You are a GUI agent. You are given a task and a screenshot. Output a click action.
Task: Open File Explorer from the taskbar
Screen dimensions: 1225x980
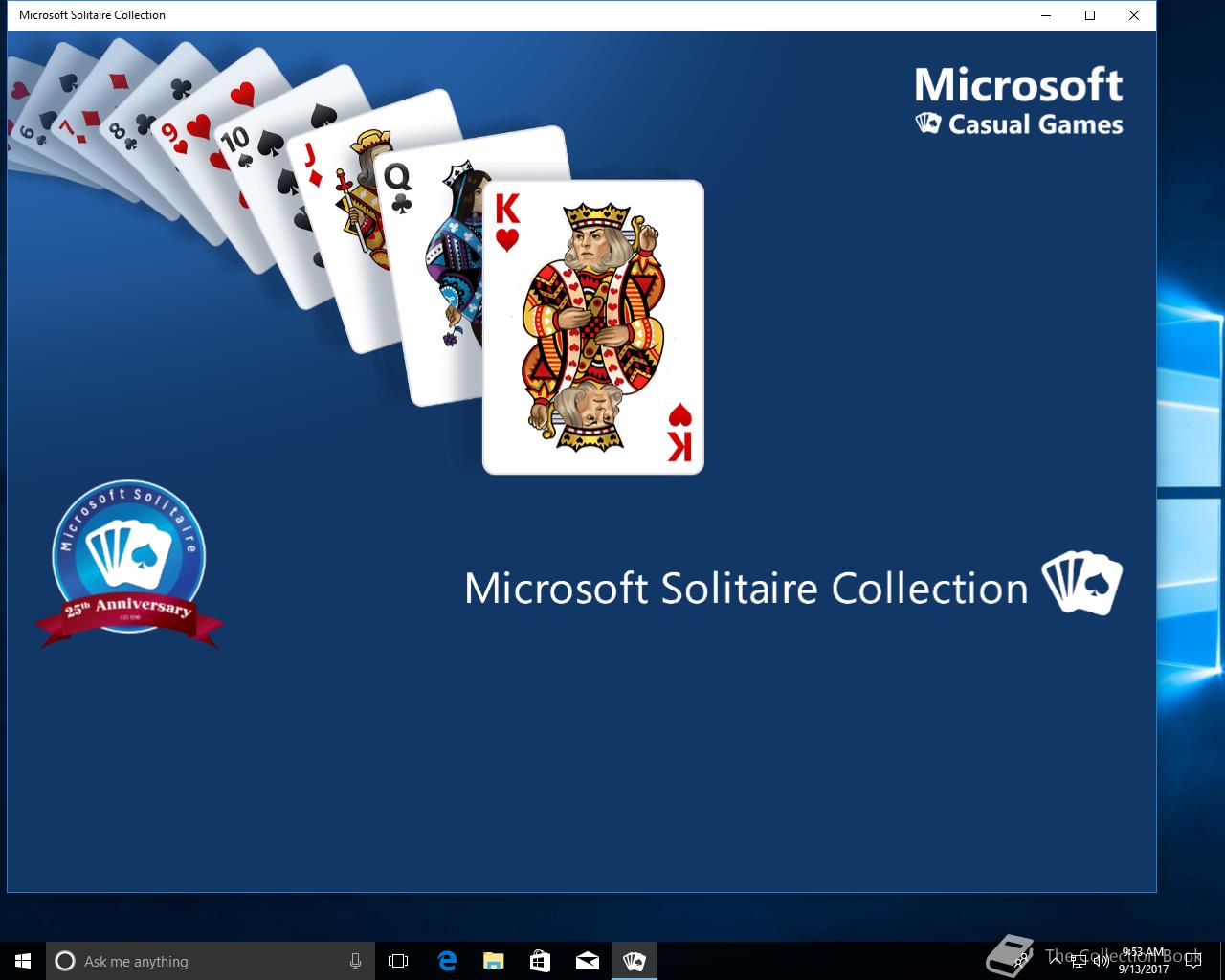[x=493, y=961]
